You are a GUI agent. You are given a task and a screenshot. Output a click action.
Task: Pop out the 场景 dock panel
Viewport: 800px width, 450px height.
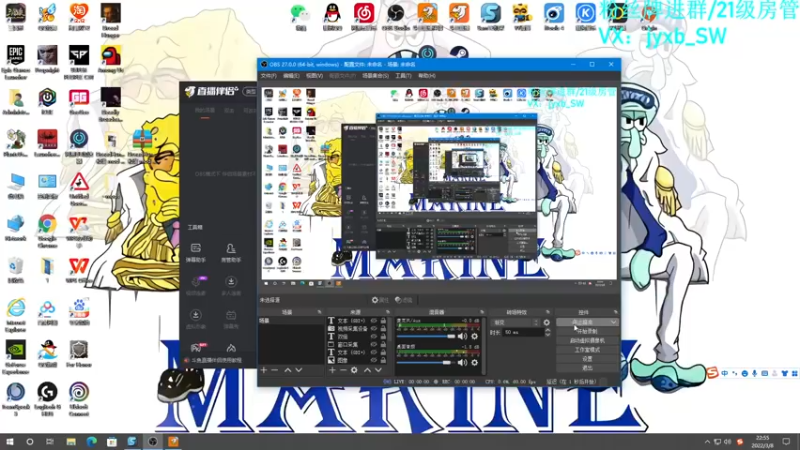point(319,312)
